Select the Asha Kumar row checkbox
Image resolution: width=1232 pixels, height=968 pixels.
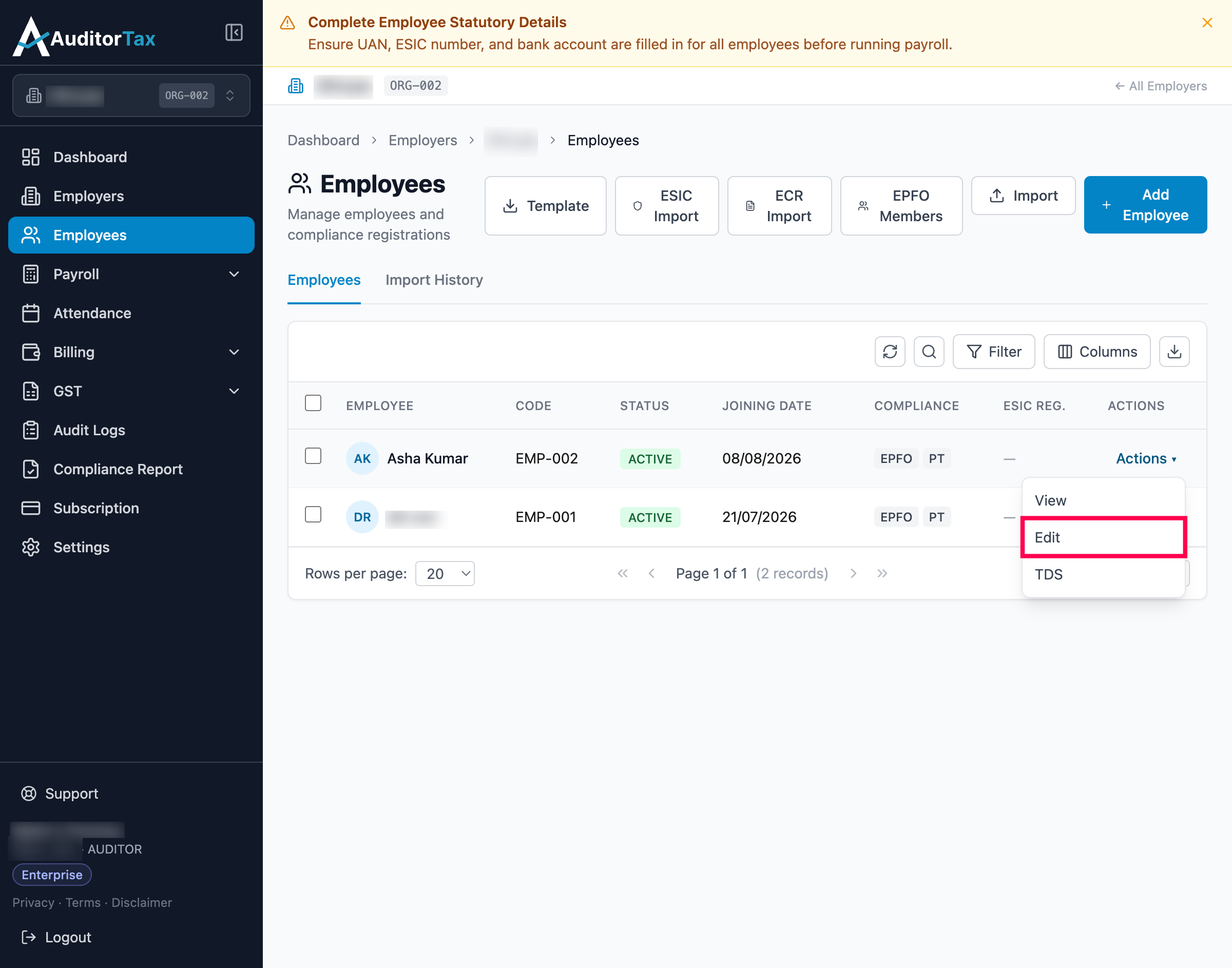[313, 456]
